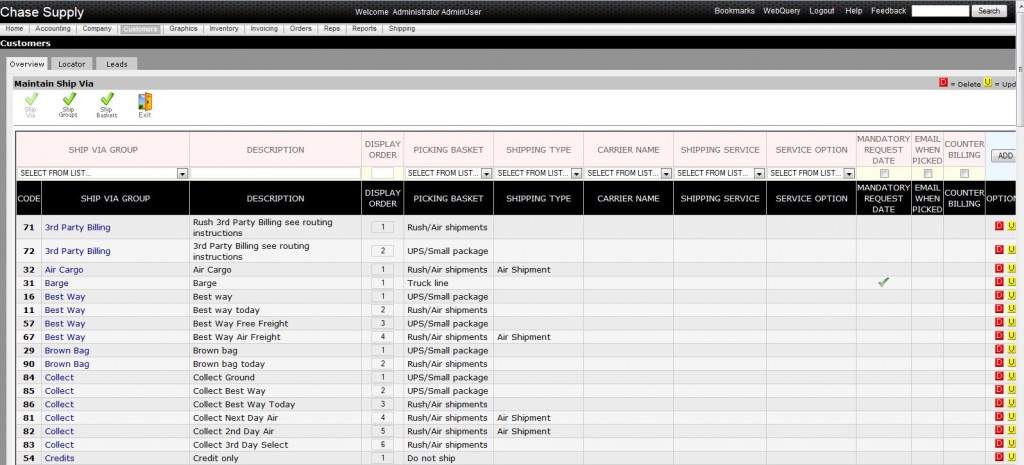Update Collect 3rd Day Select row 83
Image resolution: width=1024 pixels, height=465 pixels.
pyautogui.click(x=1012, y=443)
